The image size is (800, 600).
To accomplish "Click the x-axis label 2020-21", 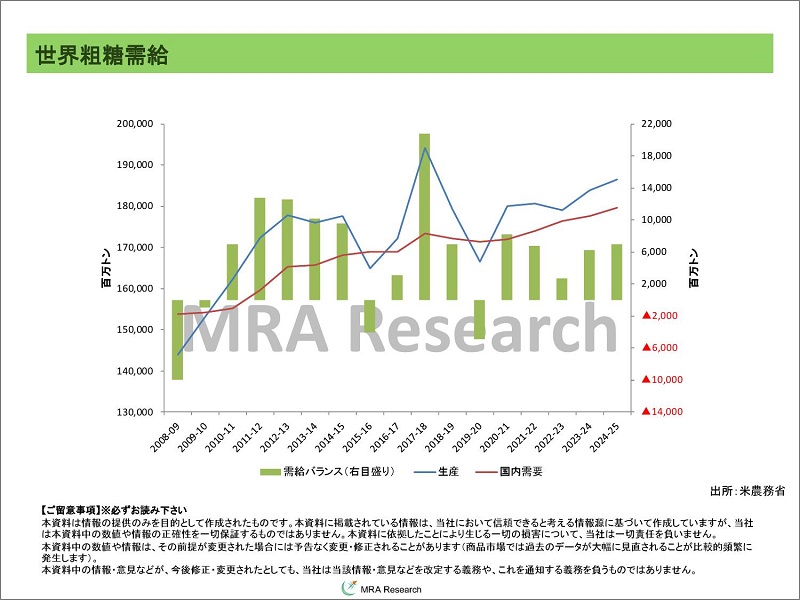I will click(495, 437).
